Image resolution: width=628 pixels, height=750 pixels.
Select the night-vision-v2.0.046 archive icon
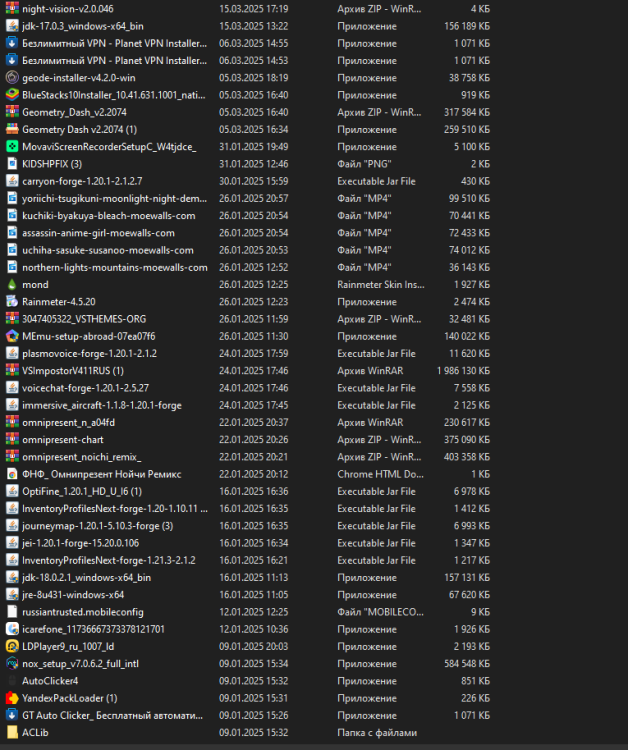pos(12,9)
